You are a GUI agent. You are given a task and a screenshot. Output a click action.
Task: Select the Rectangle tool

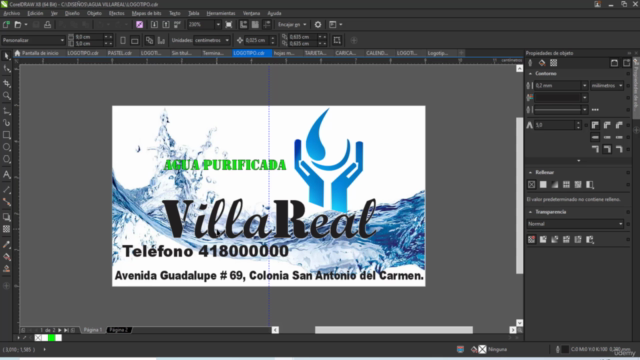coord(7,135)
